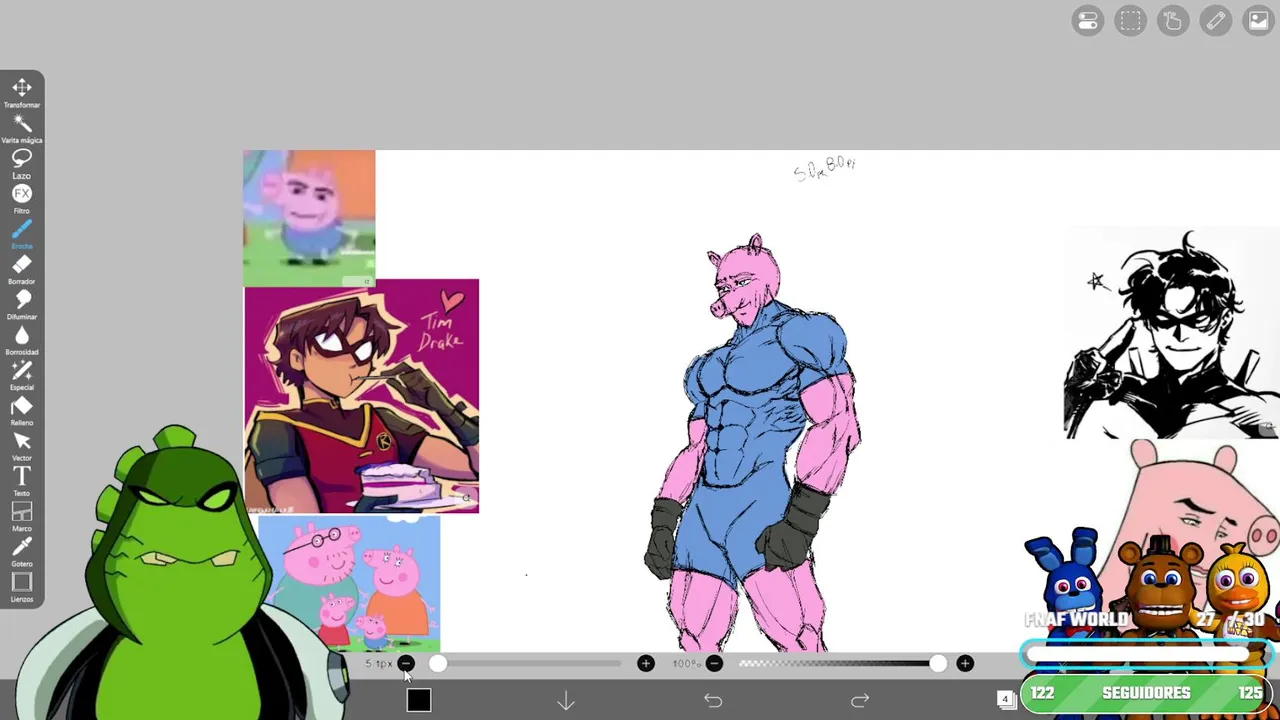This screenshot has width=1280, height=720.
Task: Select the black-and-white masked hero reference
Action: [1171, 333]
